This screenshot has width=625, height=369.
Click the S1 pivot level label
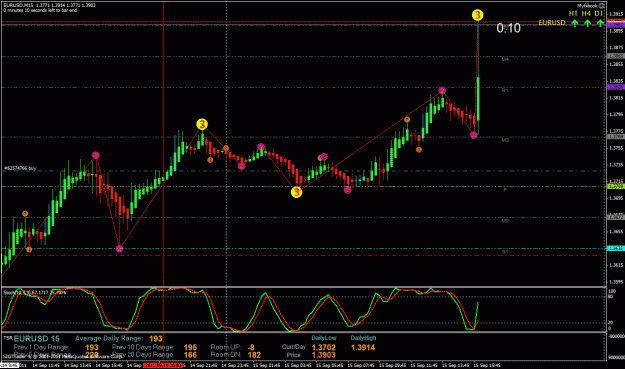pos(505,252)
